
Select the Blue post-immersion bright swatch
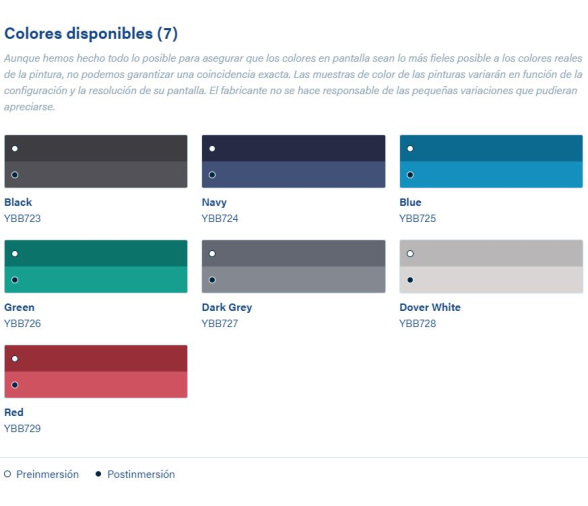pyautogui.click(x=491, y=175)
